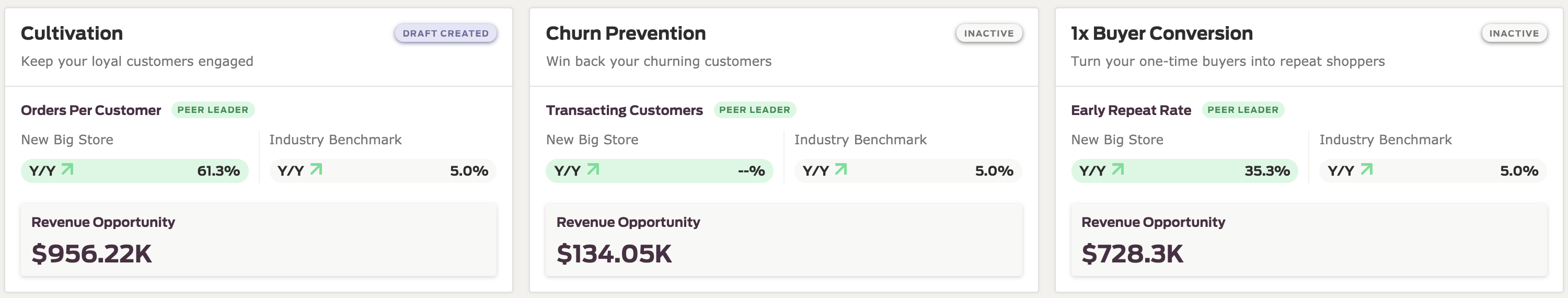
Task: Click the 35.3% Early Repeat Rate bar
Action: coord(1184,170)
